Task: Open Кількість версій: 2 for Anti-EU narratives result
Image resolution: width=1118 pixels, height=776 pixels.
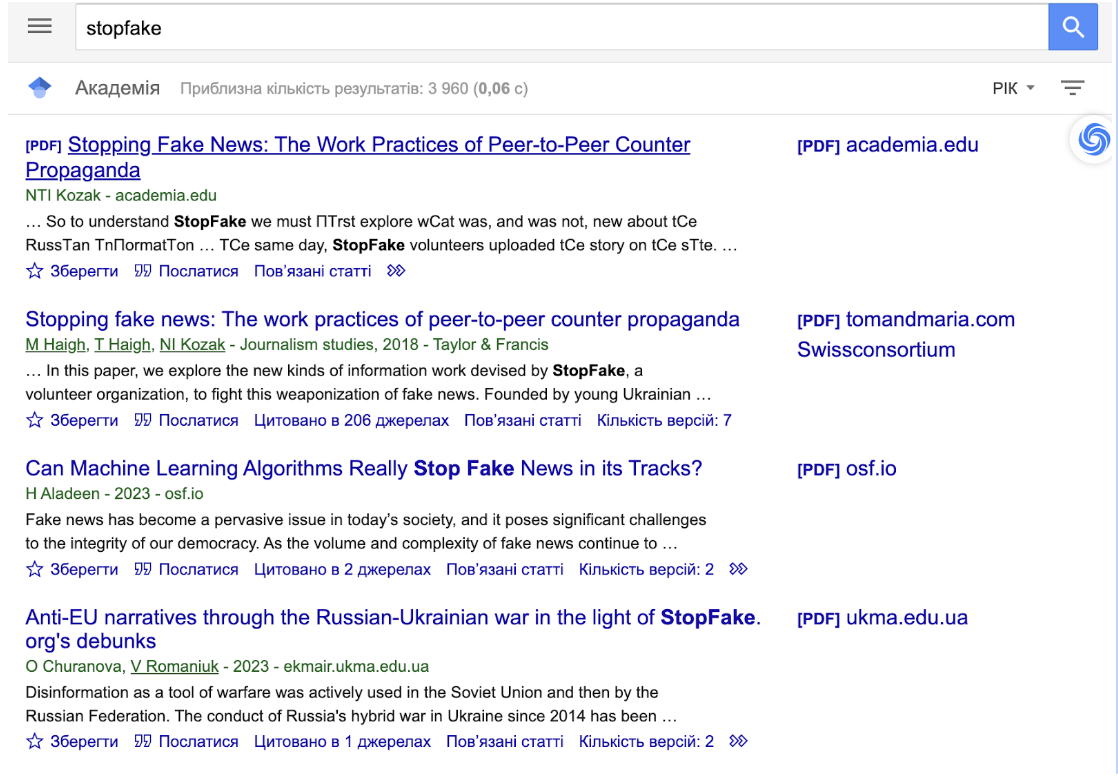Action: click(x=646, y=742)
